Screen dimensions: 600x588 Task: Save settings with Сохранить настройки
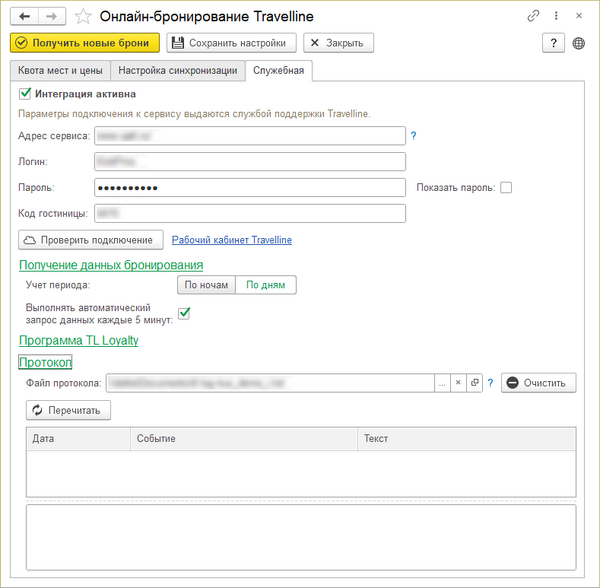click(x=231, y=43)
